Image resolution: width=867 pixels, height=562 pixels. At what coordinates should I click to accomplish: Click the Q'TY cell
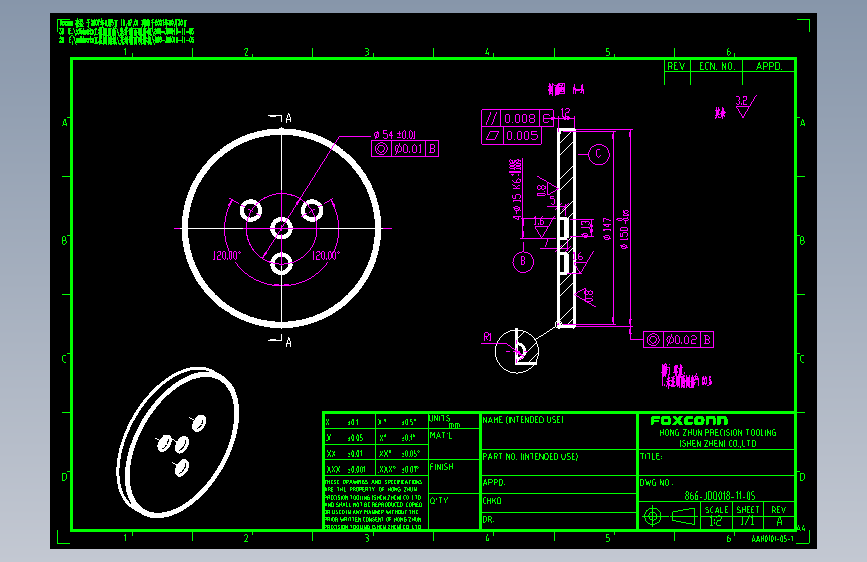[454, 511]
